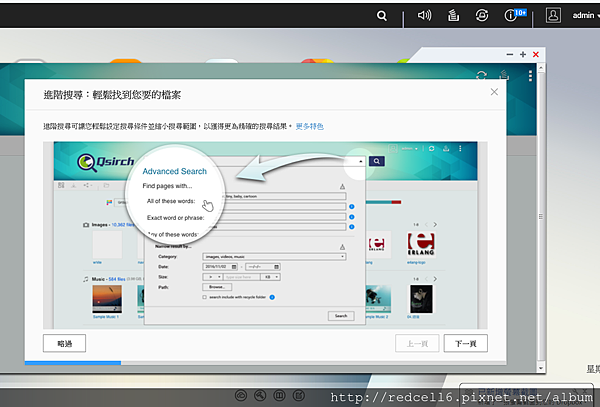Click the blue tutorial progress bar
Screen dimensions: 600x407
point(73,363)
